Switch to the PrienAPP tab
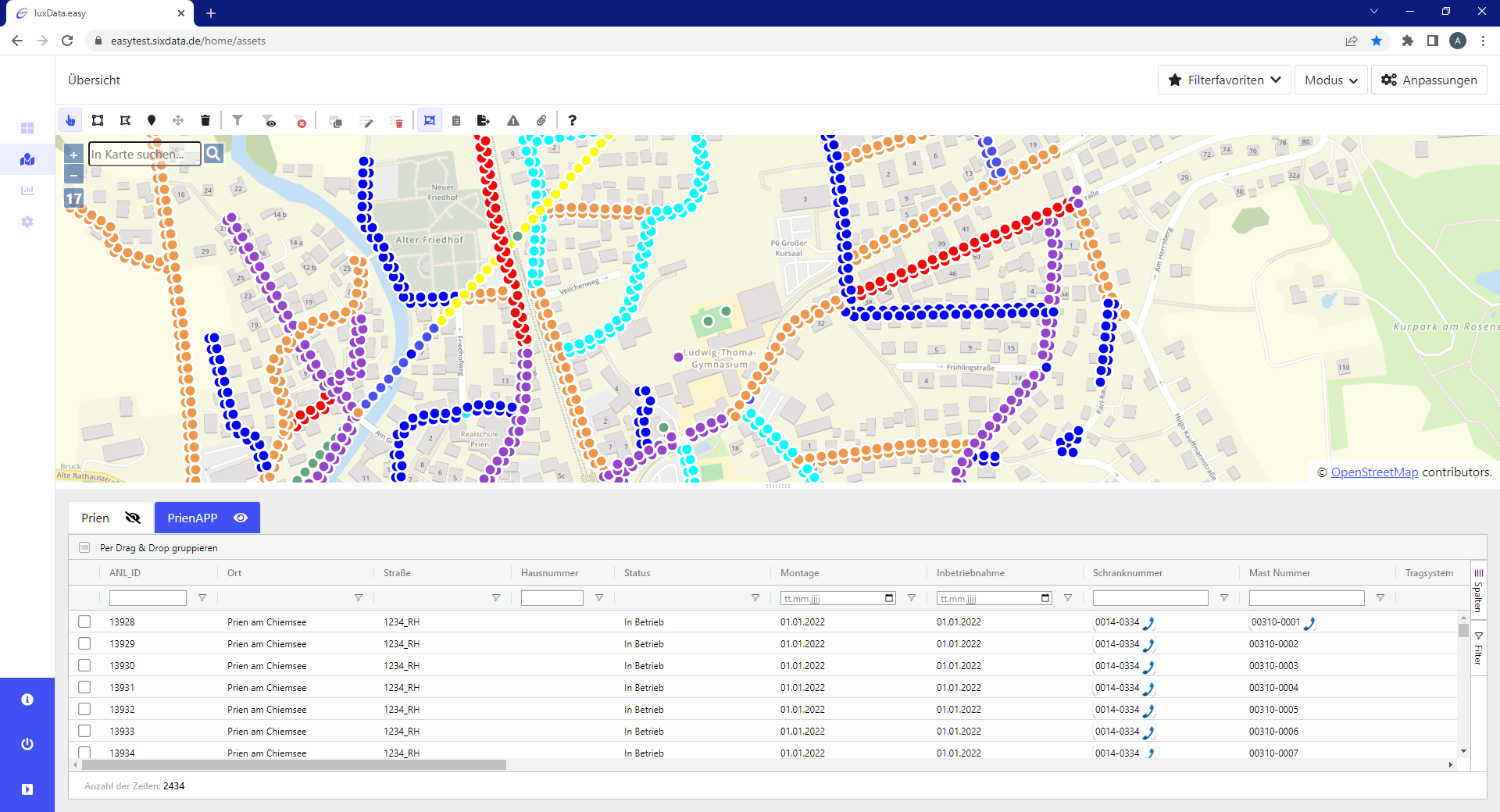 coord(207,518)
